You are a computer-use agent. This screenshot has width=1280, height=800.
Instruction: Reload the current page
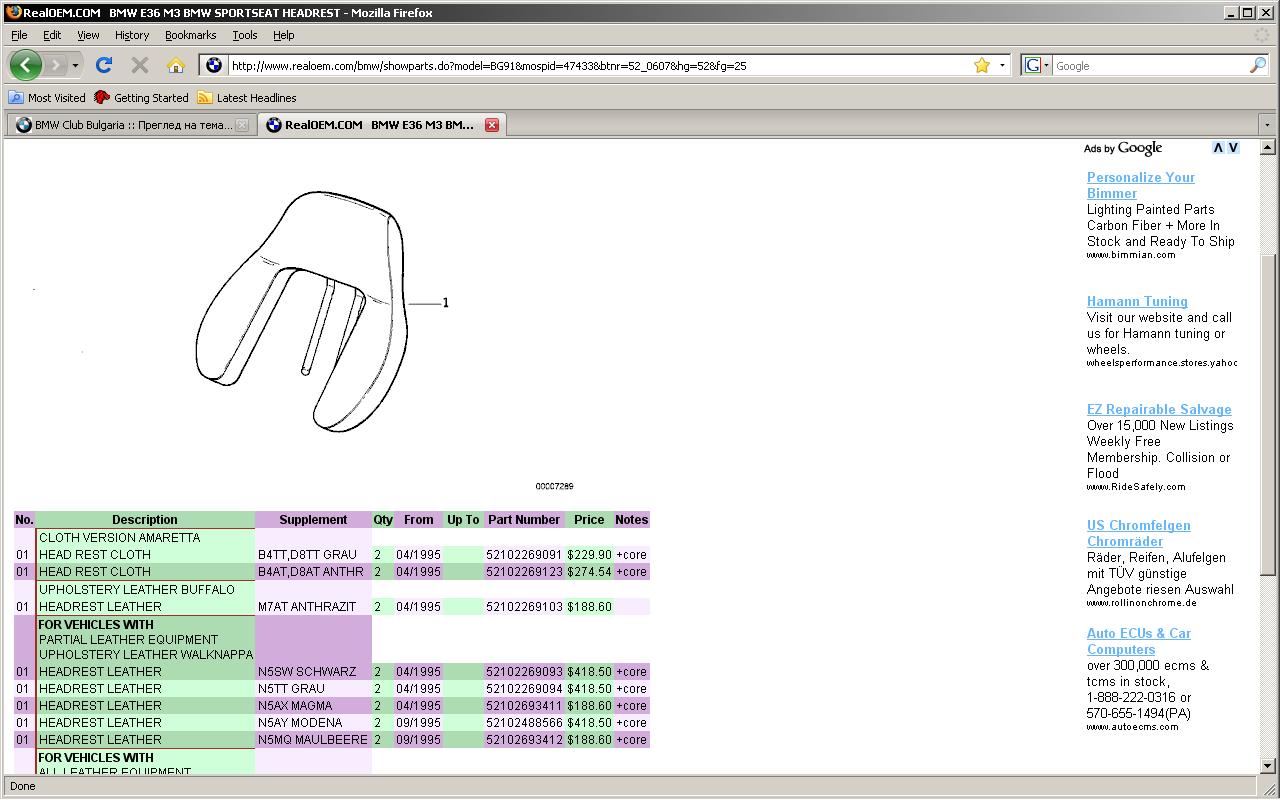click(x=104, y=65)
